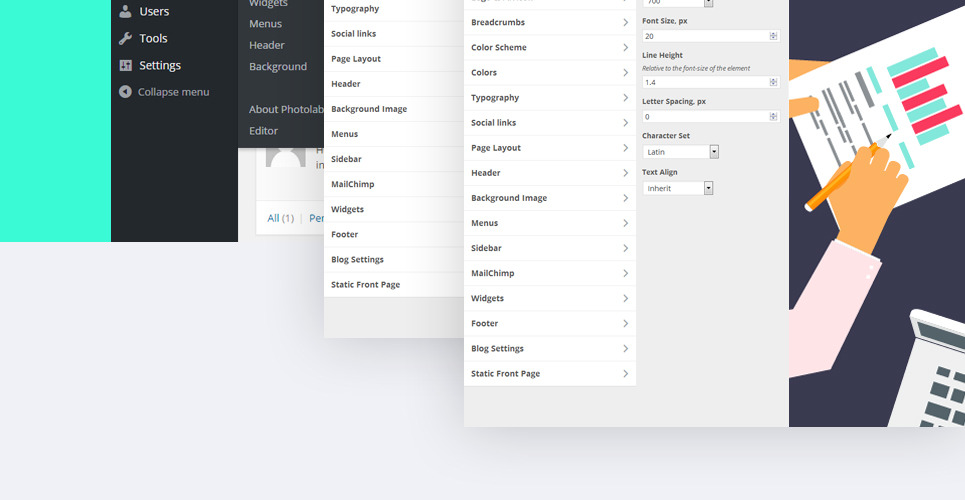Screen dimensions: 965x500
Task: Choose Editor in the dark submenu
Action: (264, 131)
